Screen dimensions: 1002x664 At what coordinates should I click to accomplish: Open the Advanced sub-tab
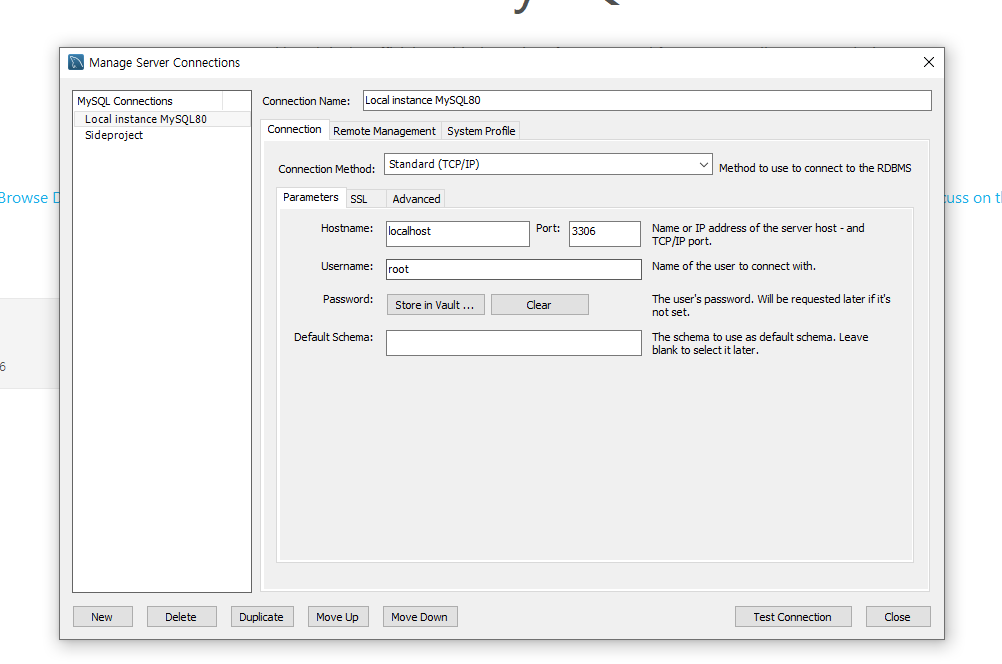tap(416, 199)
